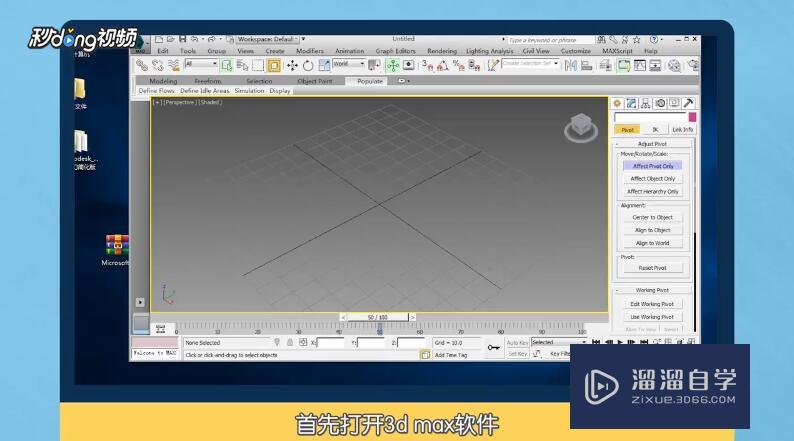
Task: Toggle 3D Snaps
Action: tap(427, 65)
